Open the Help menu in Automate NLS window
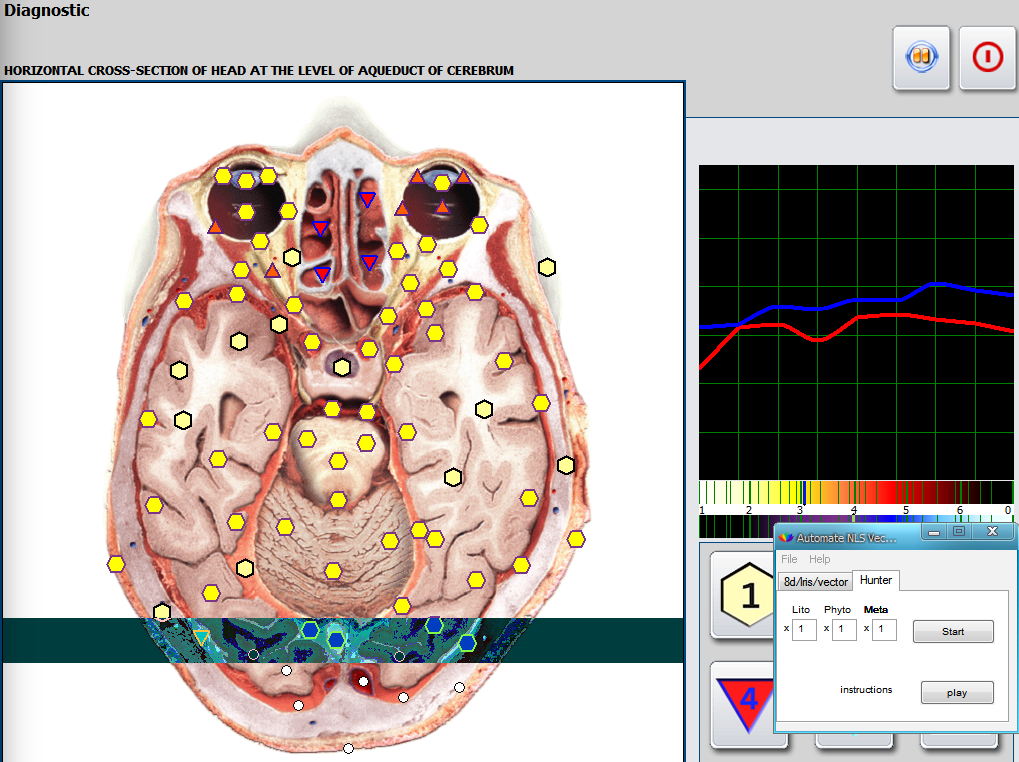This screenshot has width=1019, height=762. [819, 559]
